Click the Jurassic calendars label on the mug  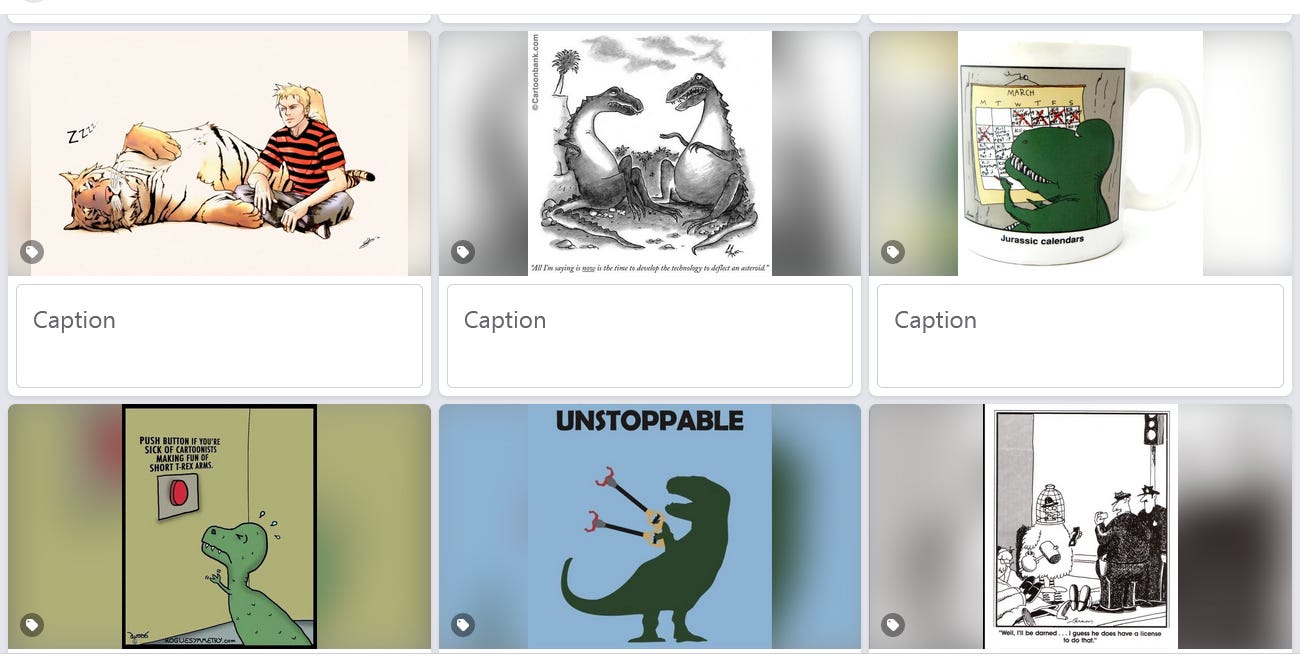point(1042,240)
